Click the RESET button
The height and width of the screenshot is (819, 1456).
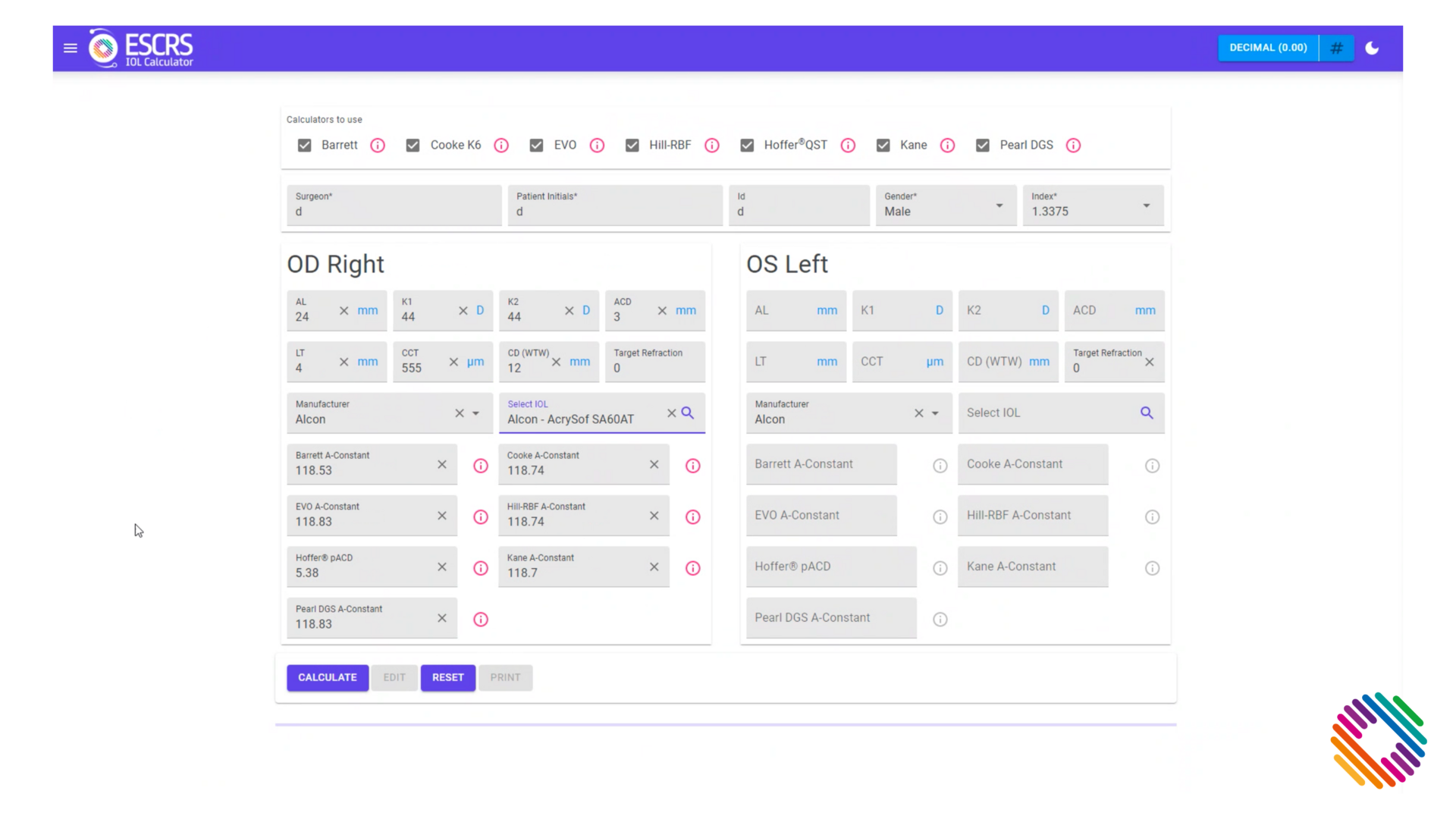(x=448, y=677)
